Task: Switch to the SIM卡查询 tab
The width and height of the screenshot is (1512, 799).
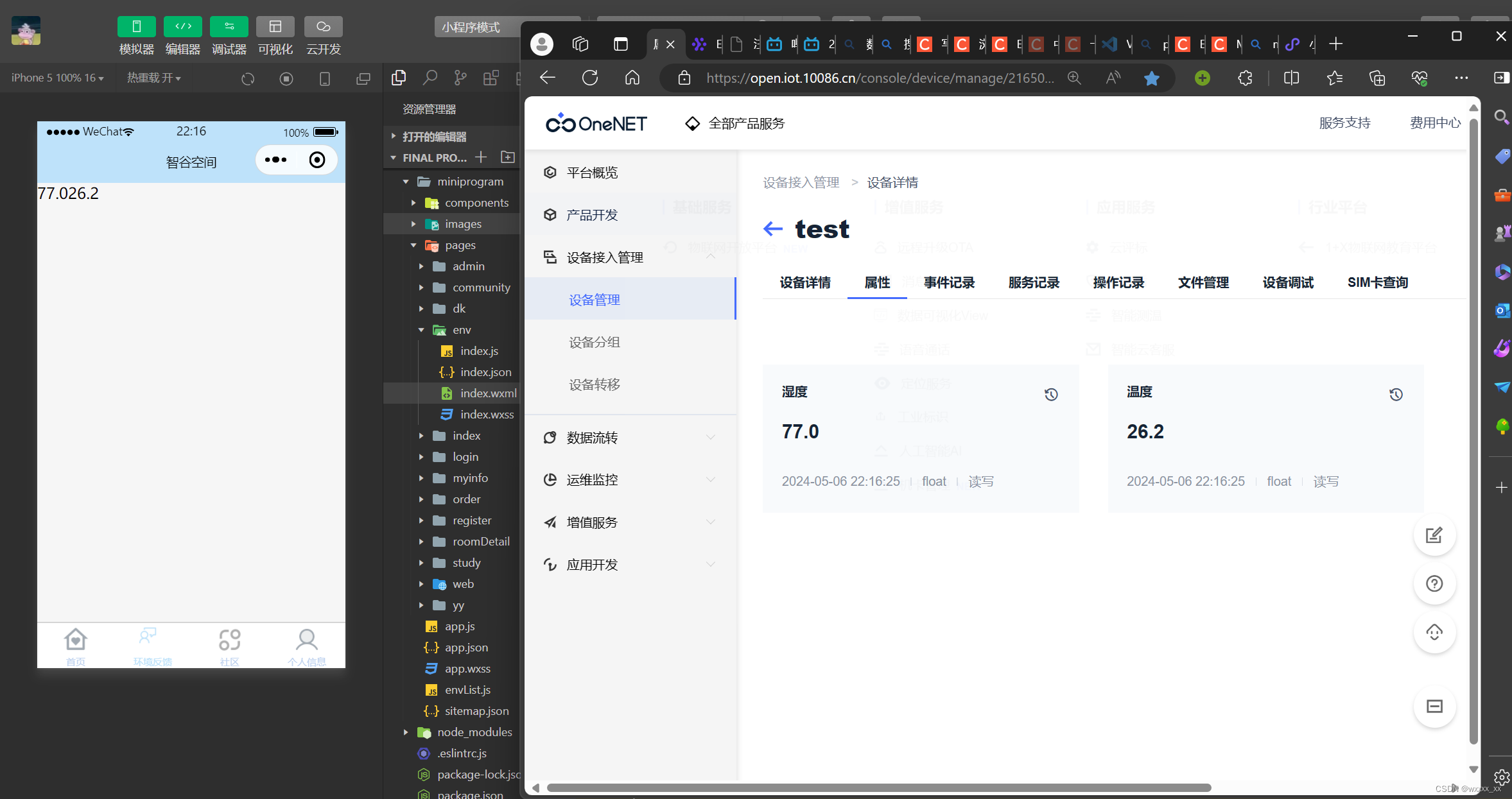Action: (1377, 282)
